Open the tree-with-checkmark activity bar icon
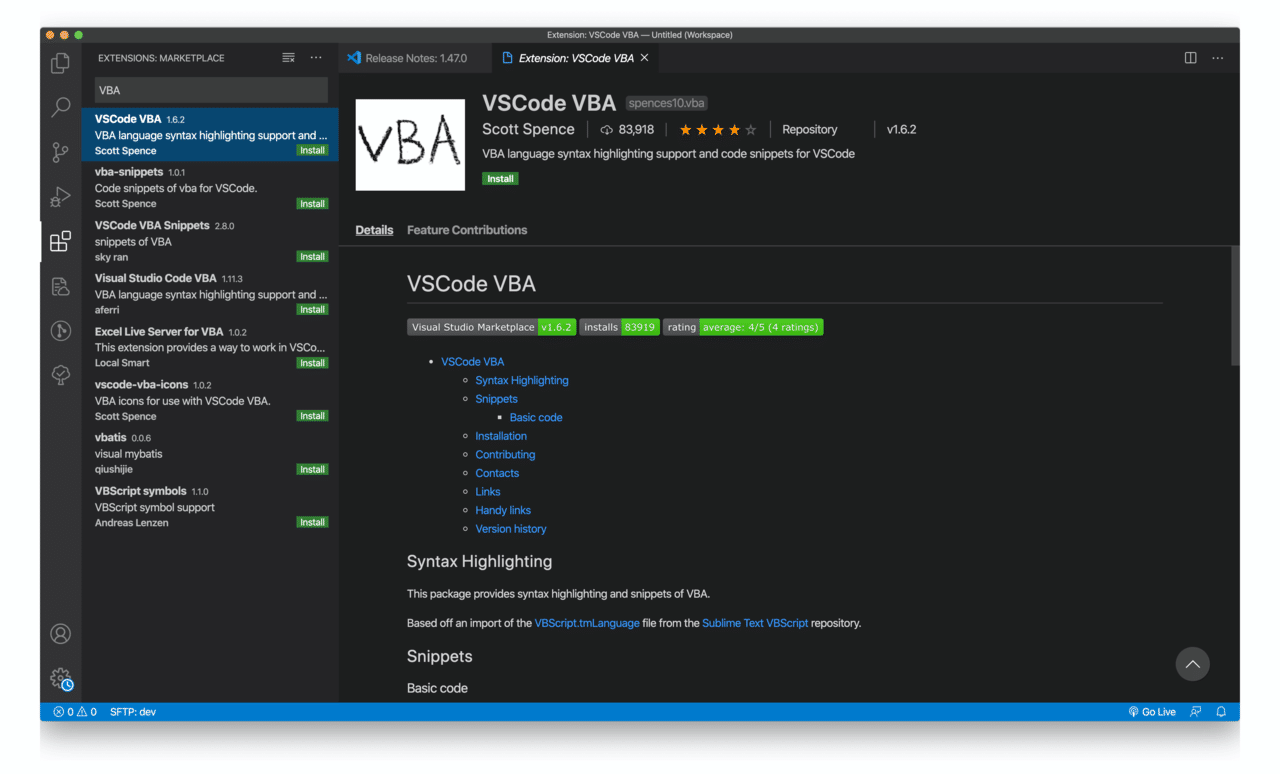 tap(61, 375)
